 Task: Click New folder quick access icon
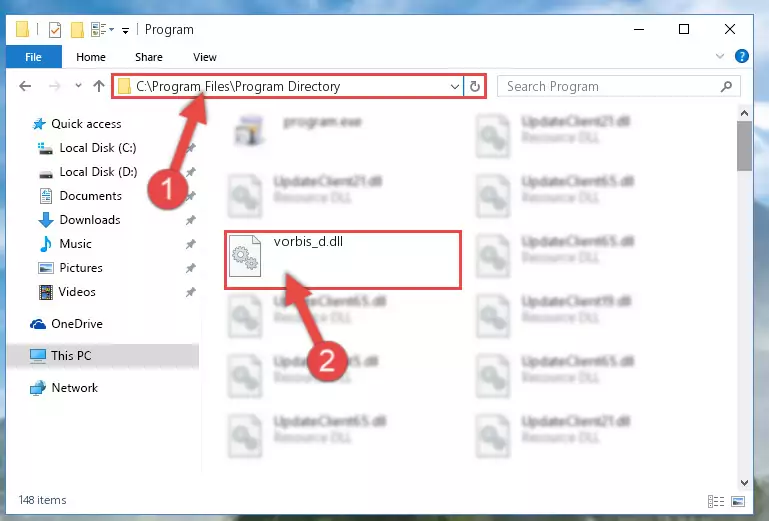tap(77, 29)
